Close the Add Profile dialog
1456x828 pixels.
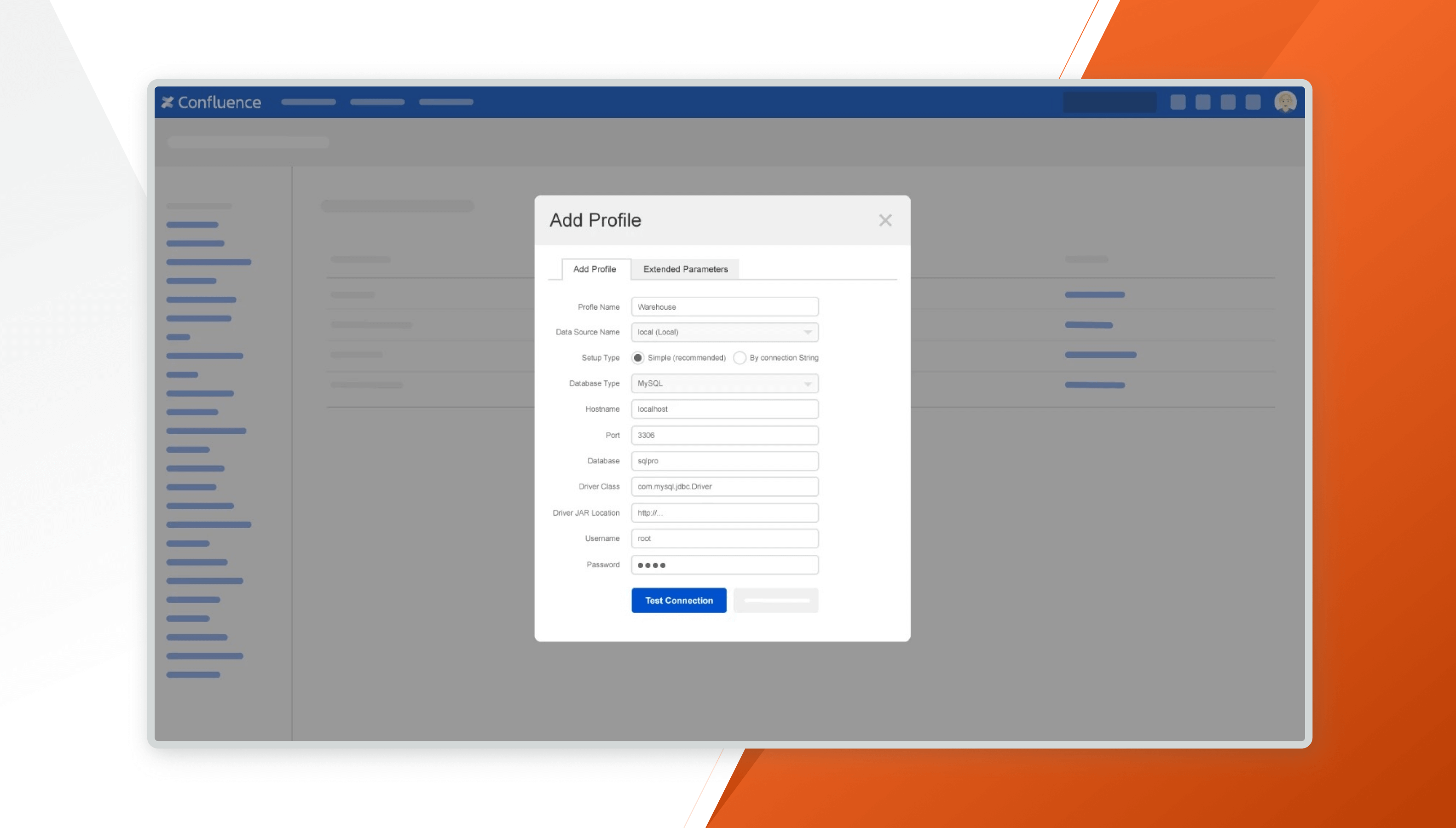[885, 220]
